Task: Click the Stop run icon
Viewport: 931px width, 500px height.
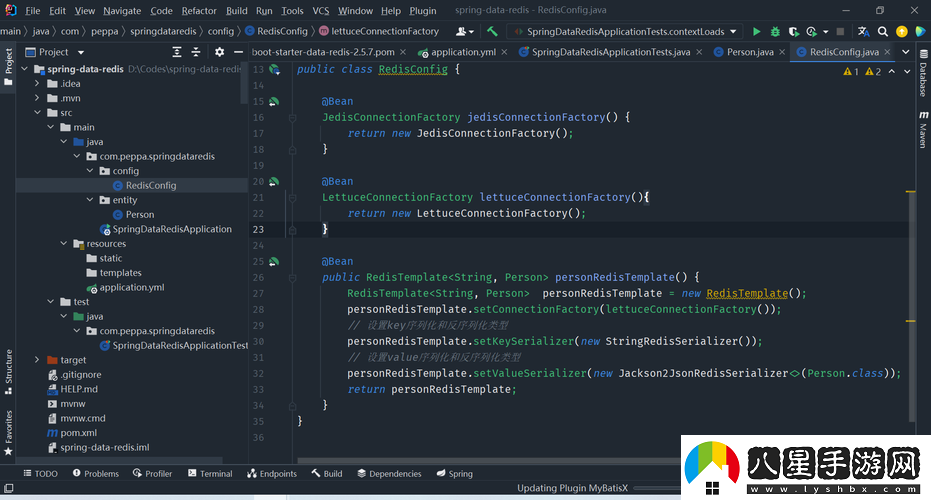Action: pyautogui.click(x=840, y=32)
